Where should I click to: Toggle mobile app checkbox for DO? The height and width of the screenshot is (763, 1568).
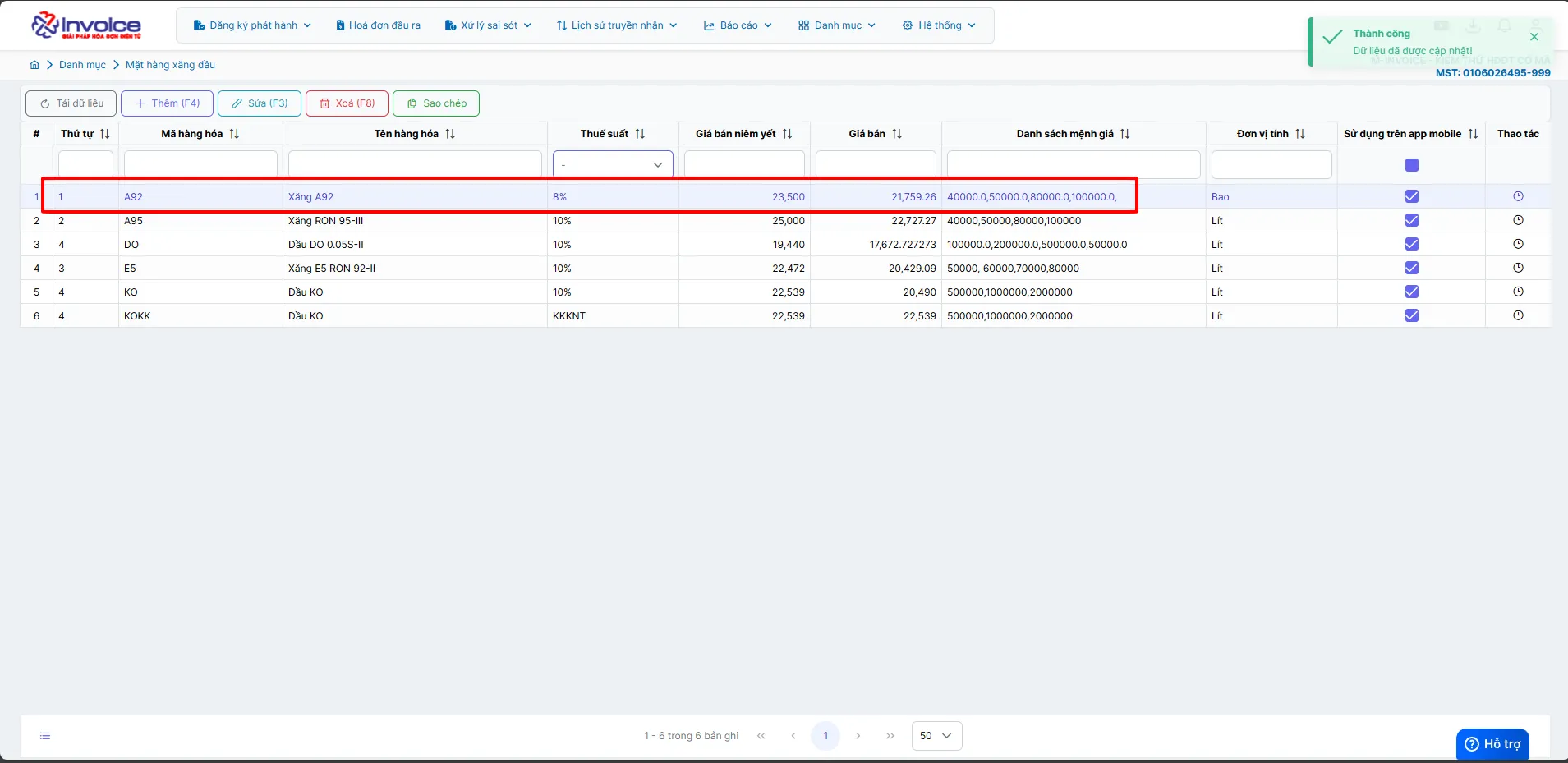point(1412,244)
